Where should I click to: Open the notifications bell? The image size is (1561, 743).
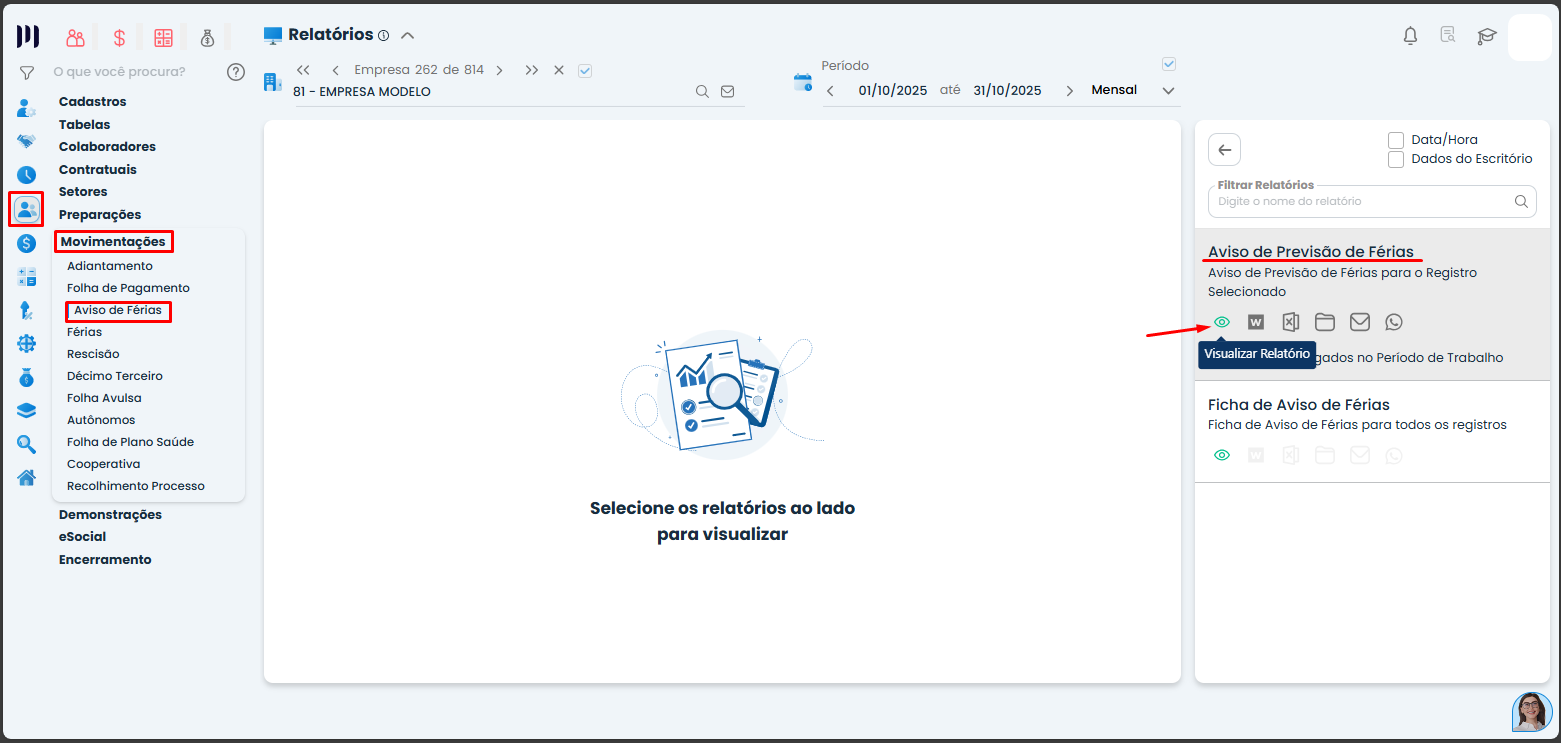[1410, 36]
